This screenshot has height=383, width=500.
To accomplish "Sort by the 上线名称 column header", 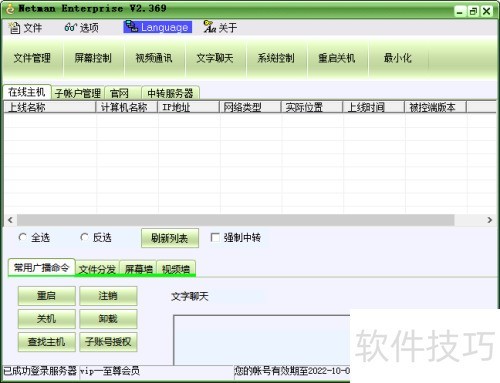I will pyautogui.click(x=50, y=107).
